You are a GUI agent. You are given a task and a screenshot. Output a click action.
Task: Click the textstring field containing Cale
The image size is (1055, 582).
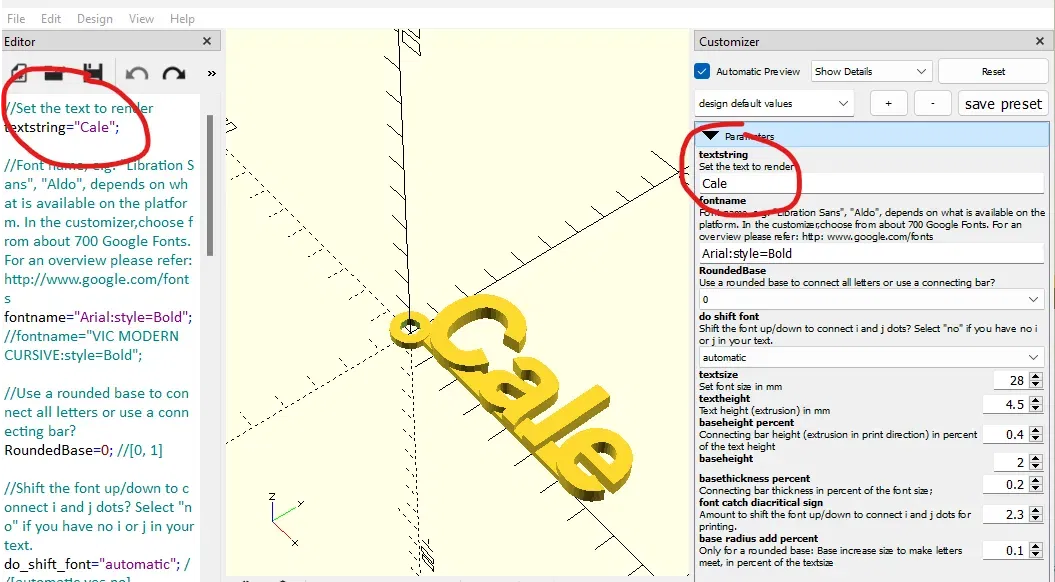tap(871, 183)
